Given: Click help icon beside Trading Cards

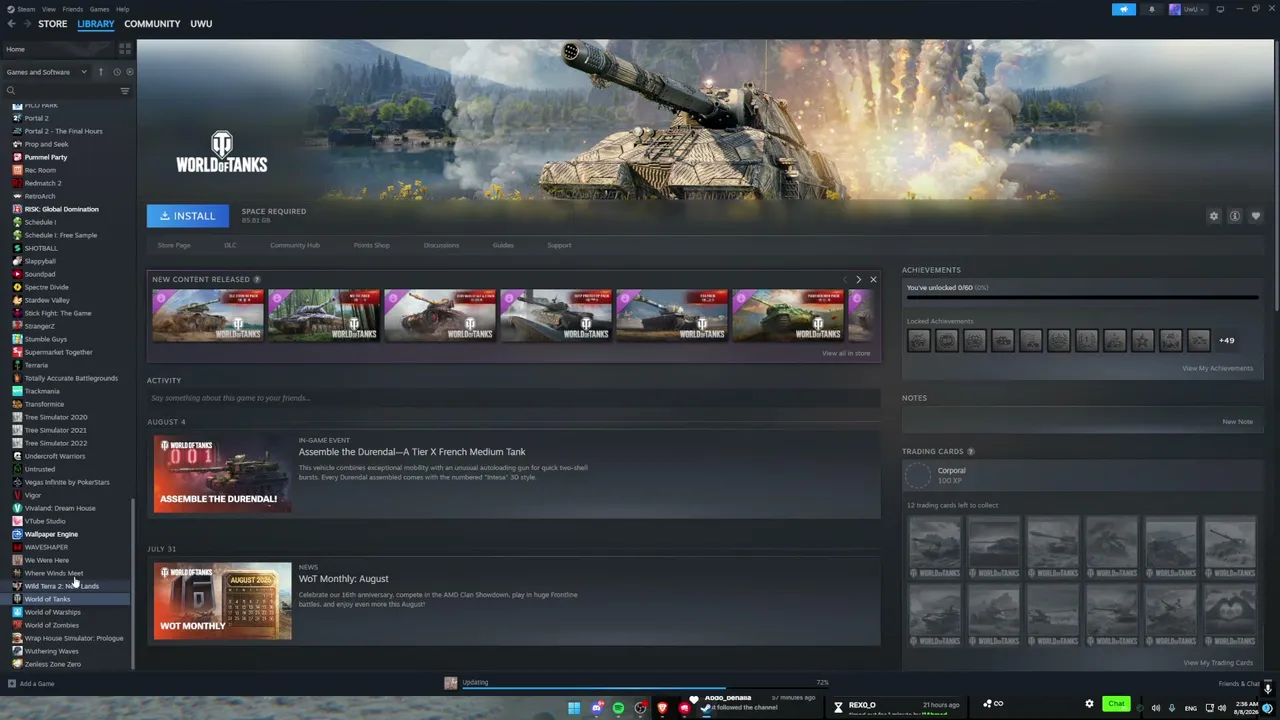Looking at the screenshot, I should tap(971, 452).
